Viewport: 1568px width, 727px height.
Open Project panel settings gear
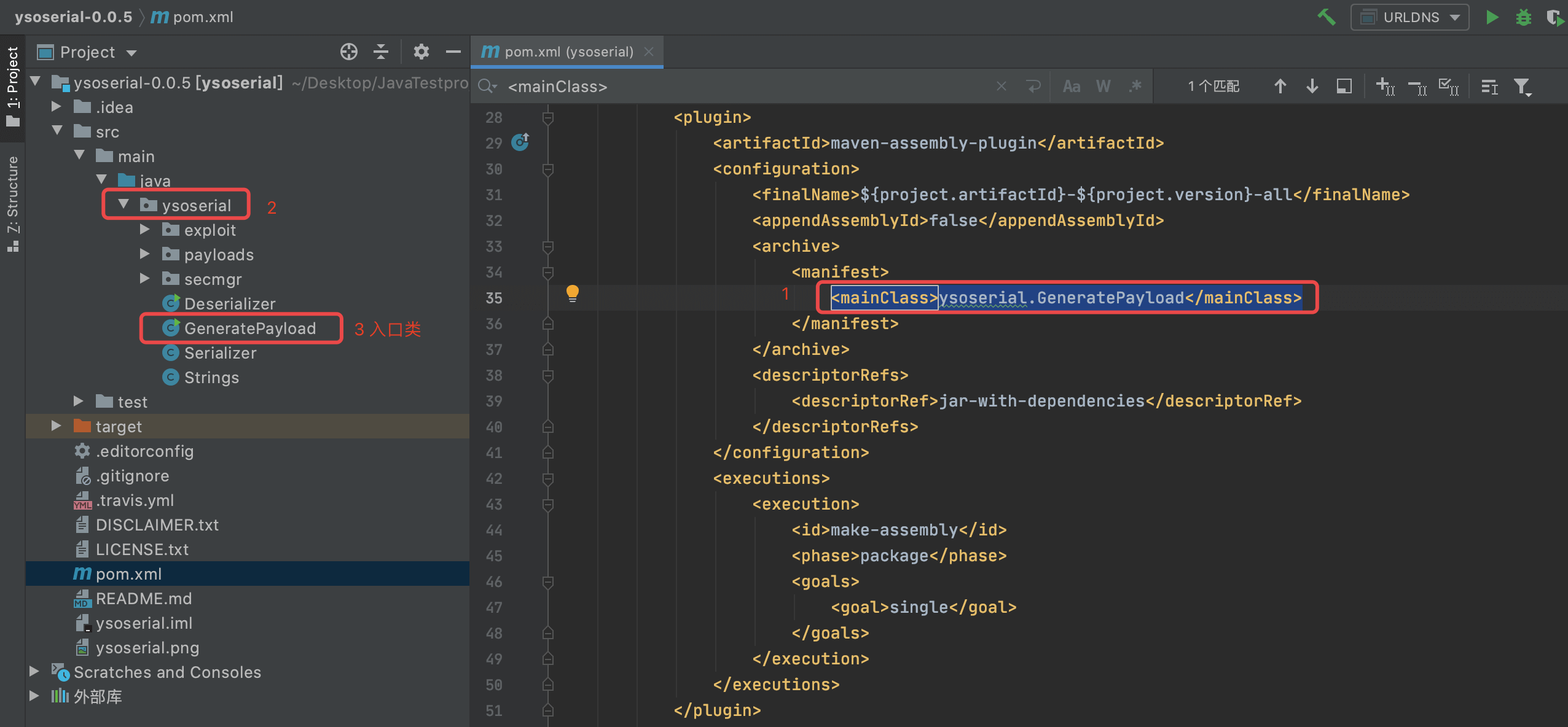point(421,52)
